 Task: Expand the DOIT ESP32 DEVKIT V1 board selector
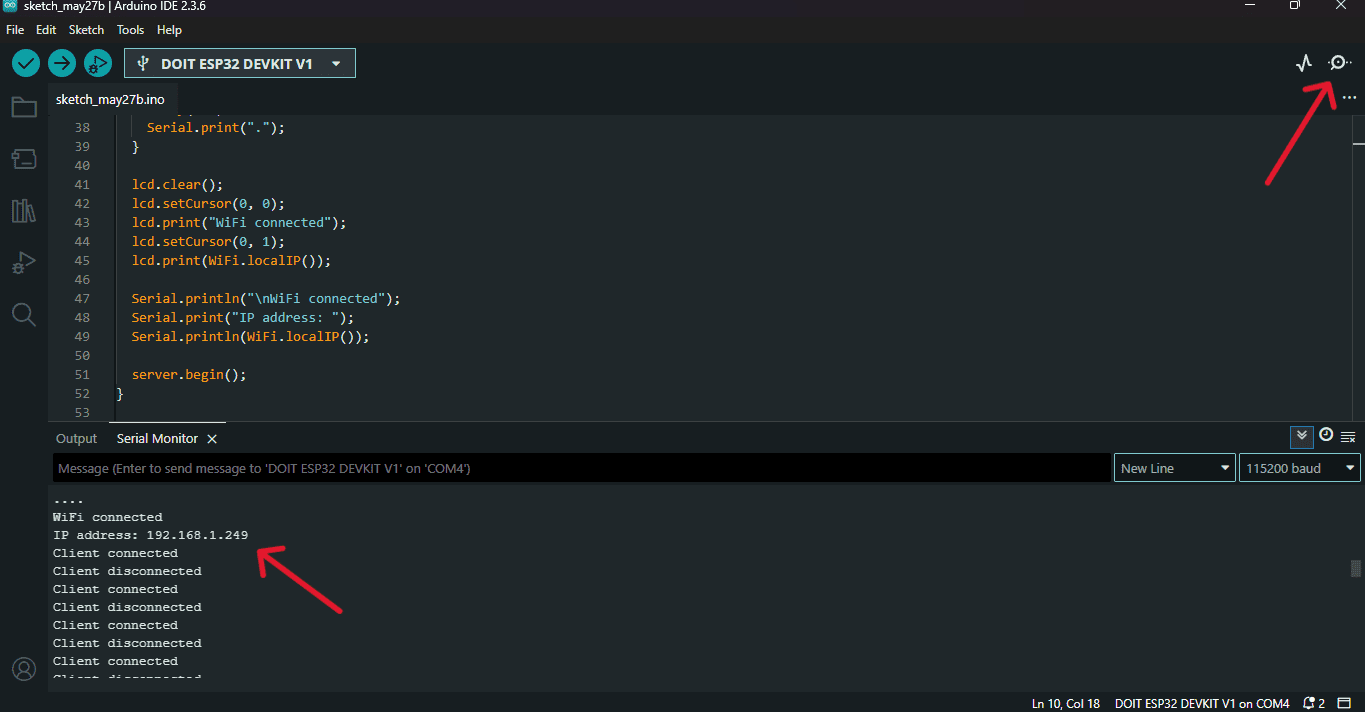point(240,63)
